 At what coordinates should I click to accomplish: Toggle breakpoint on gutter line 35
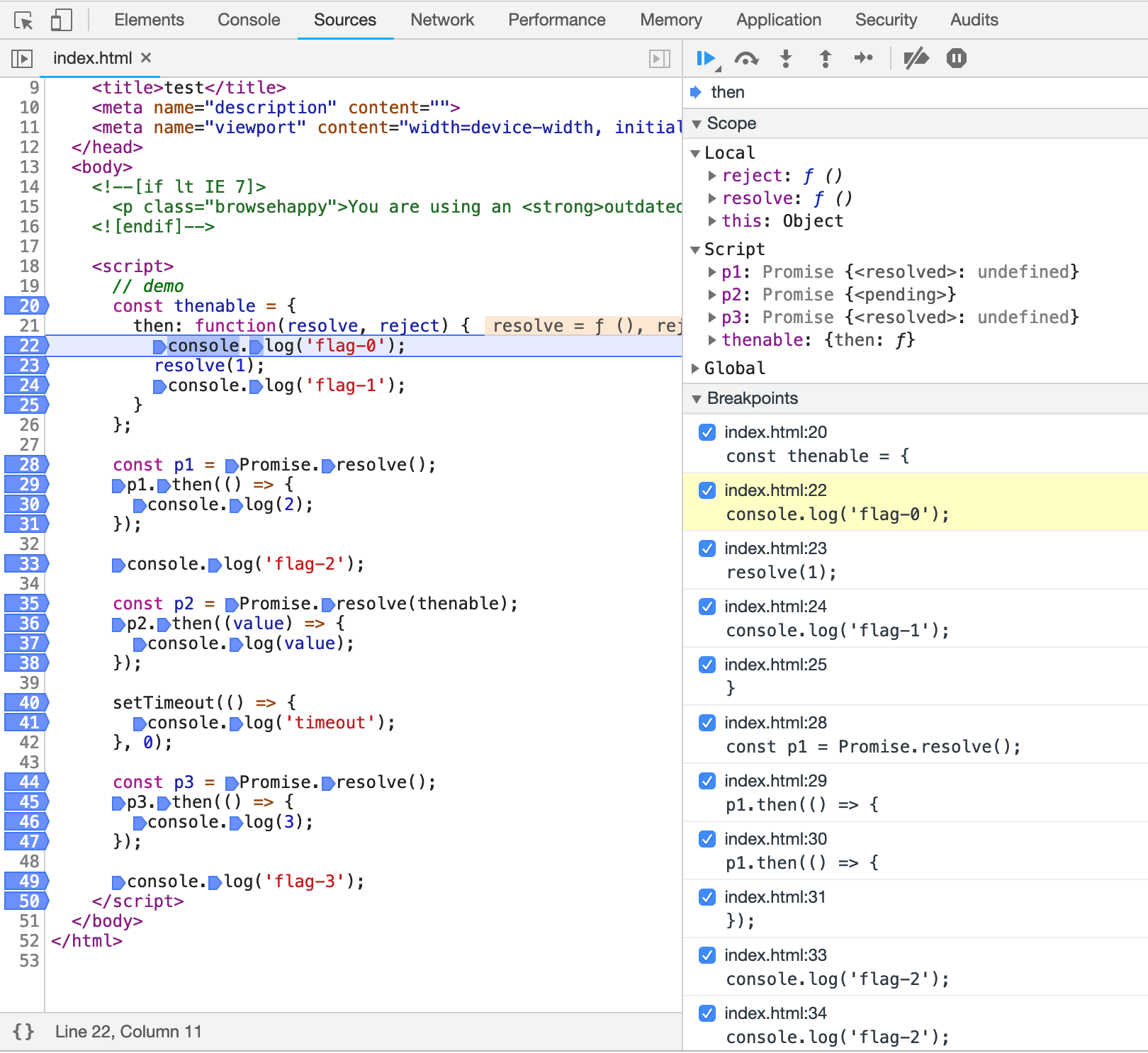point(27,603)
